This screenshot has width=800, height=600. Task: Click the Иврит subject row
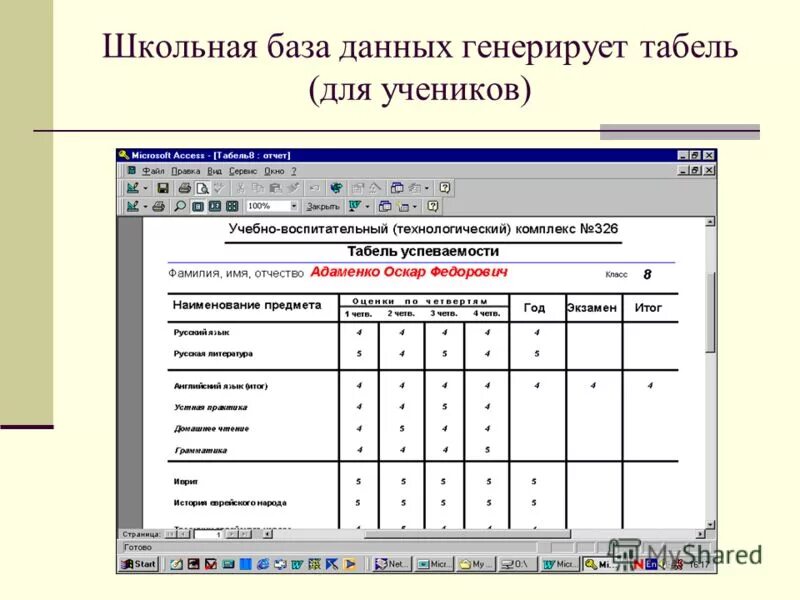pyautogui.click(x=186, y=482)
